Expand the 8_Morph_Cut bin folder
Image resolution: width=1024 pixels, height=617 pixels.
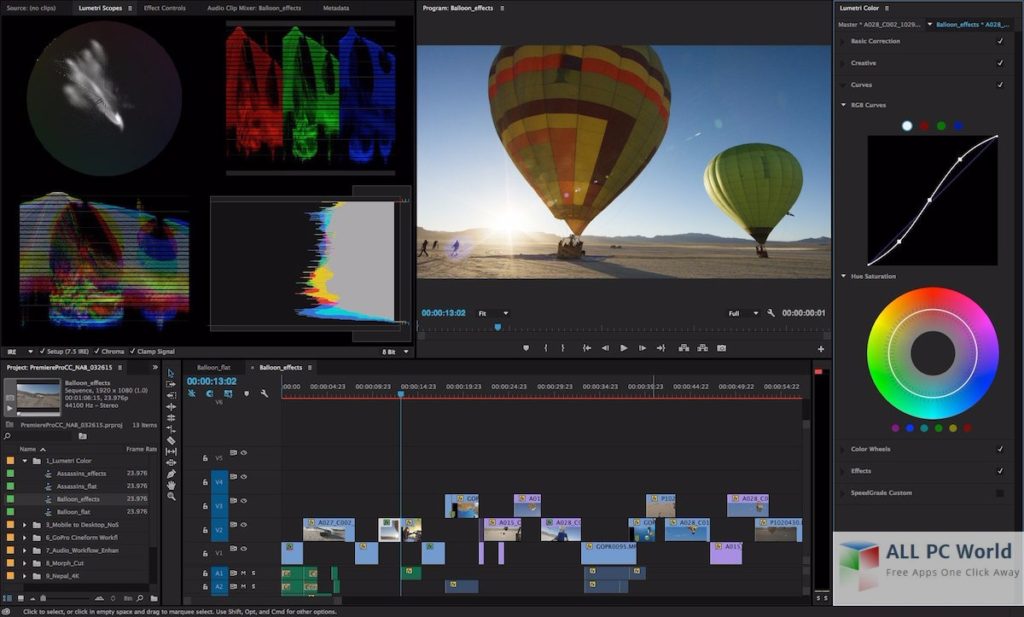25,563
